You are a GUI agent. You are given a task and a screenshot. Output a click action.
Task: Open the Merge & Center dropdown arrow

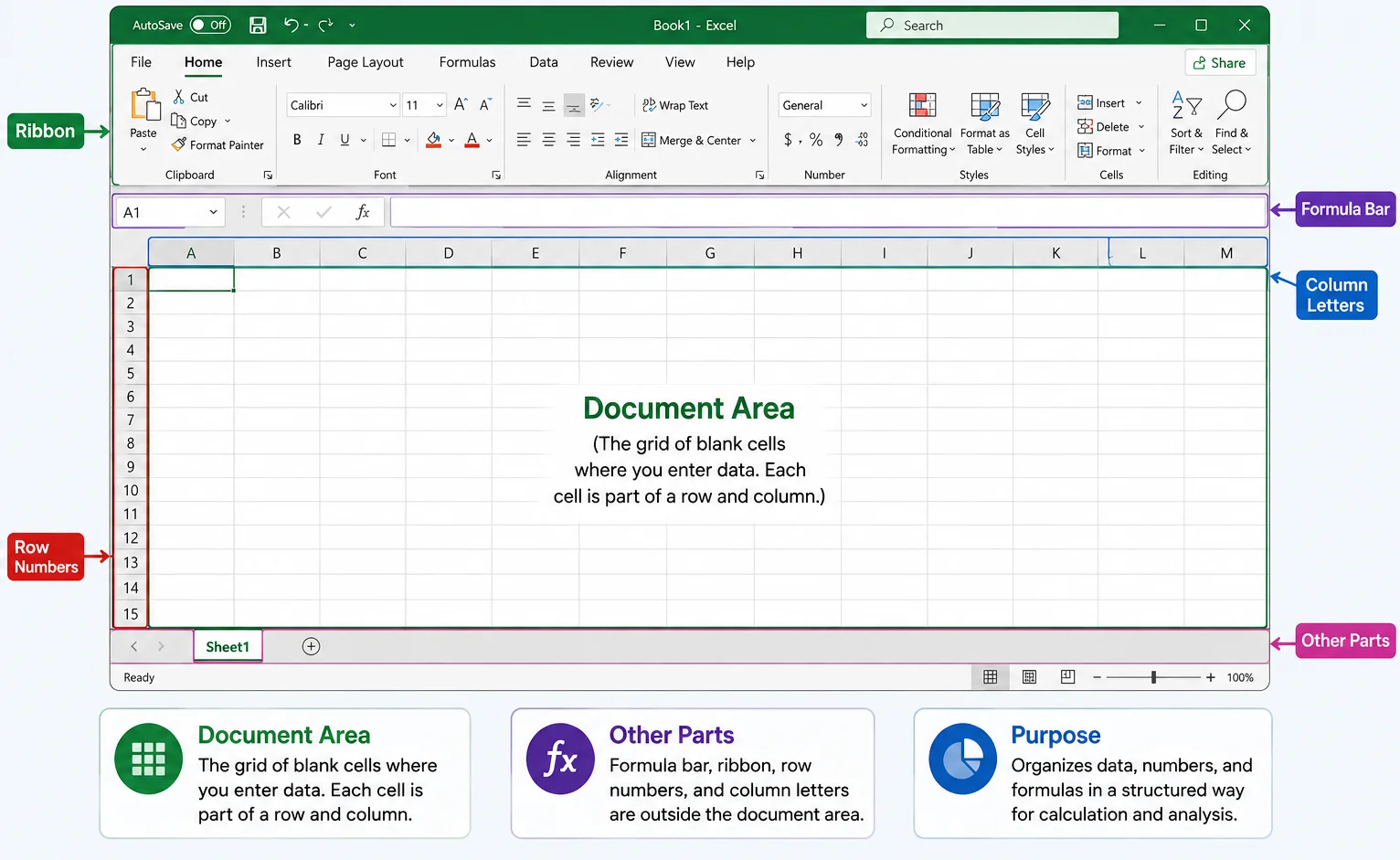(753, 141)
